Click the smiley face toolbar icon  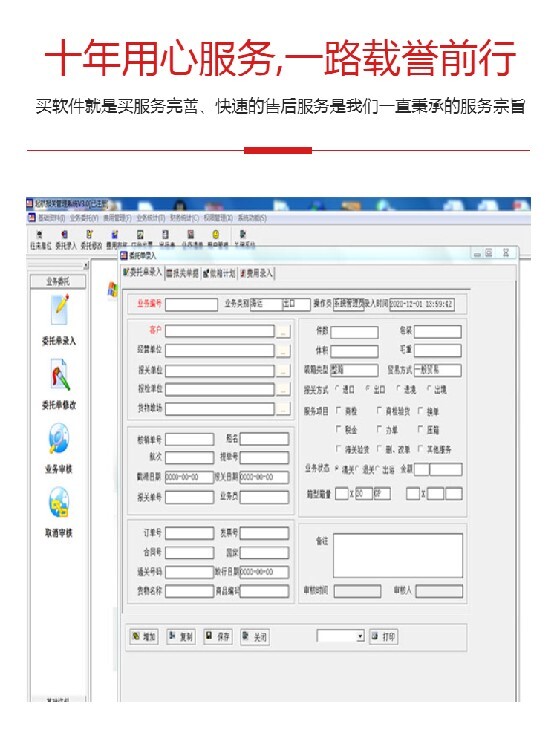pyautogui.click(x=216, y=234)
